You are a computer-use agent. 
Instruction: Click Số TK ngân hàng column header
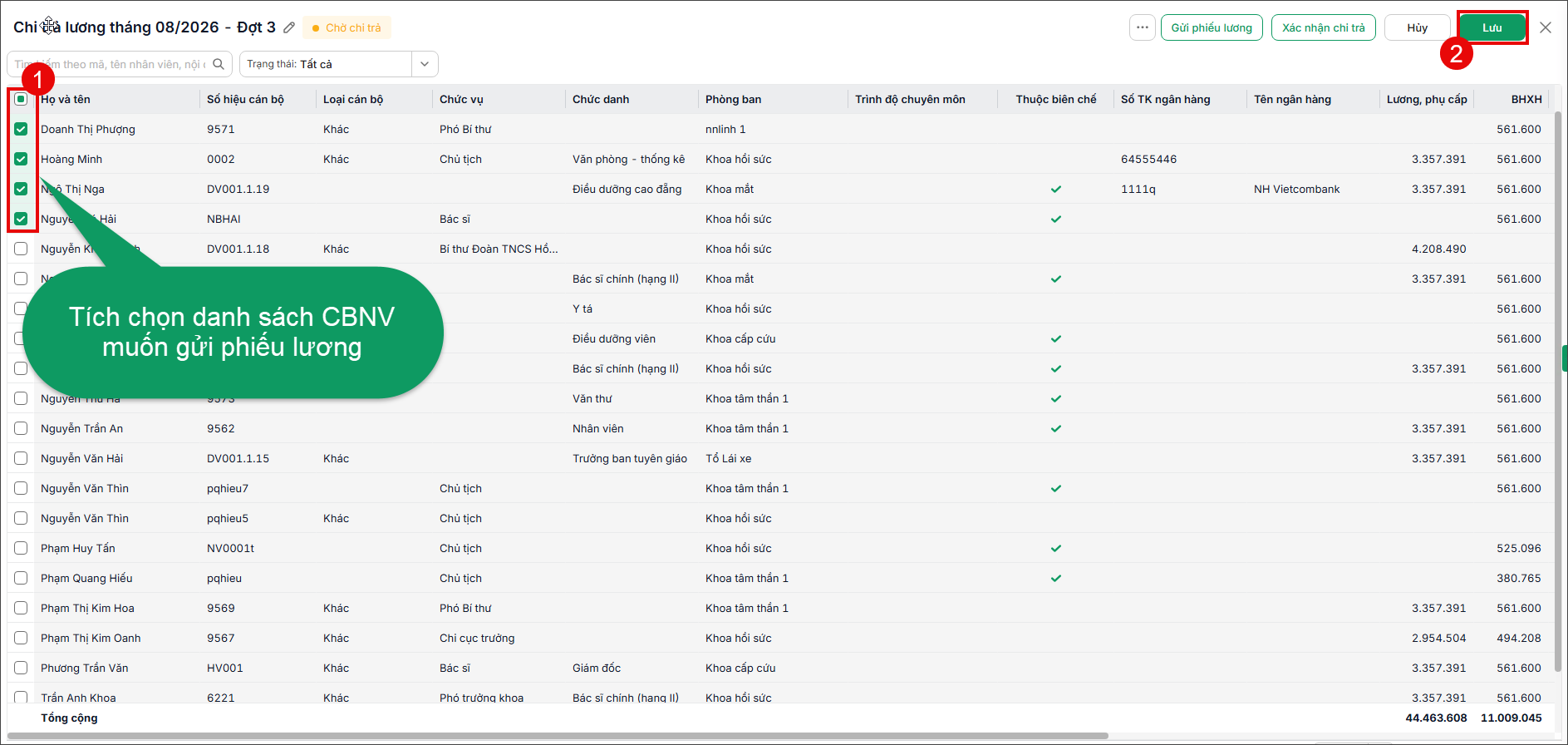[x=1166, y=99]
